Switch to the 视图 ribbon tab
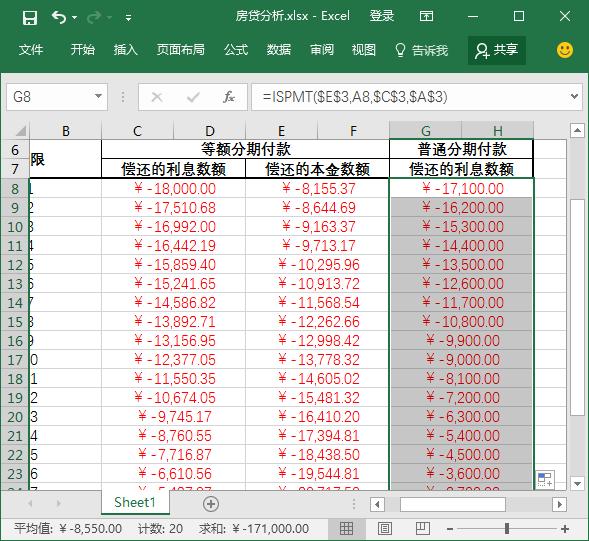Viewport: 589px width, 541px height. point(363,50)
